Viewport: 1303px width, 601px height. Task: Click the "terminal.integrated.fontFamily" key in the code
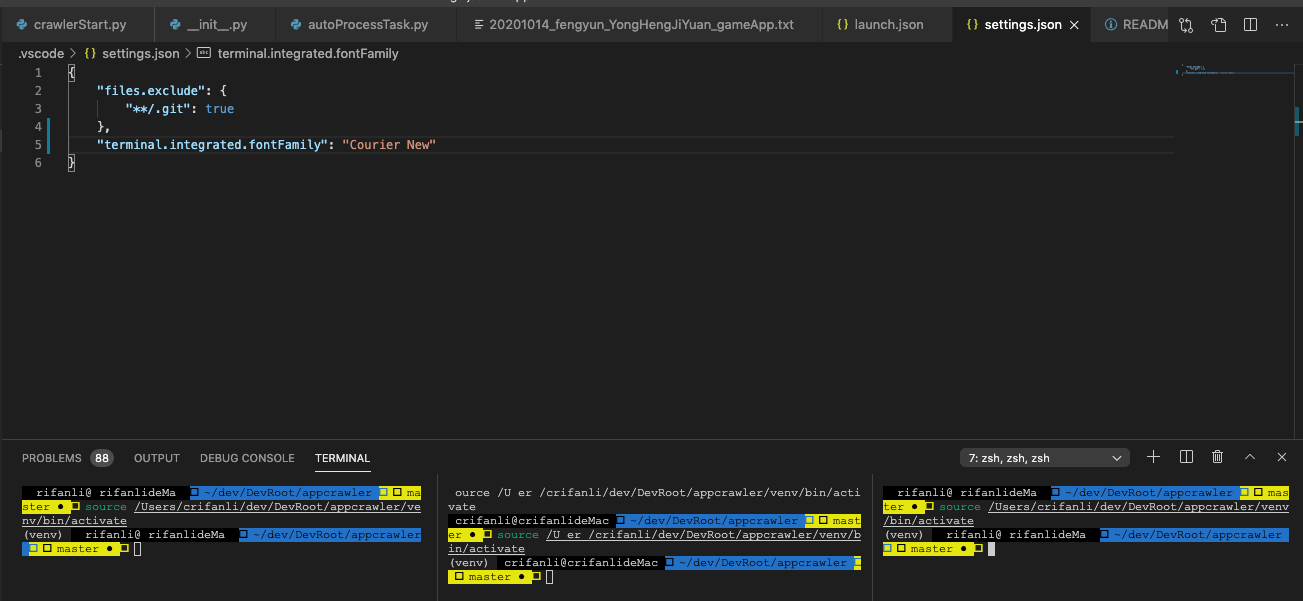tap(213, 145)
